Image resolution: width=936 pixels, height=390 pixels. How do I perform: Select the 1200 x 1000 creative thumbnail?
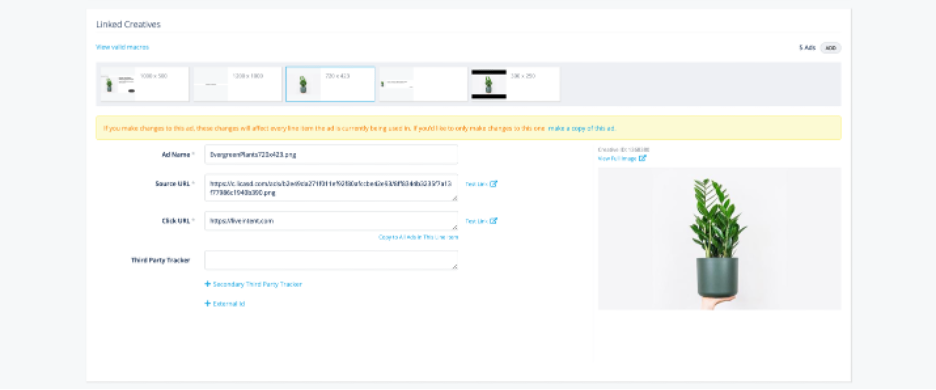tap(238, 84)
